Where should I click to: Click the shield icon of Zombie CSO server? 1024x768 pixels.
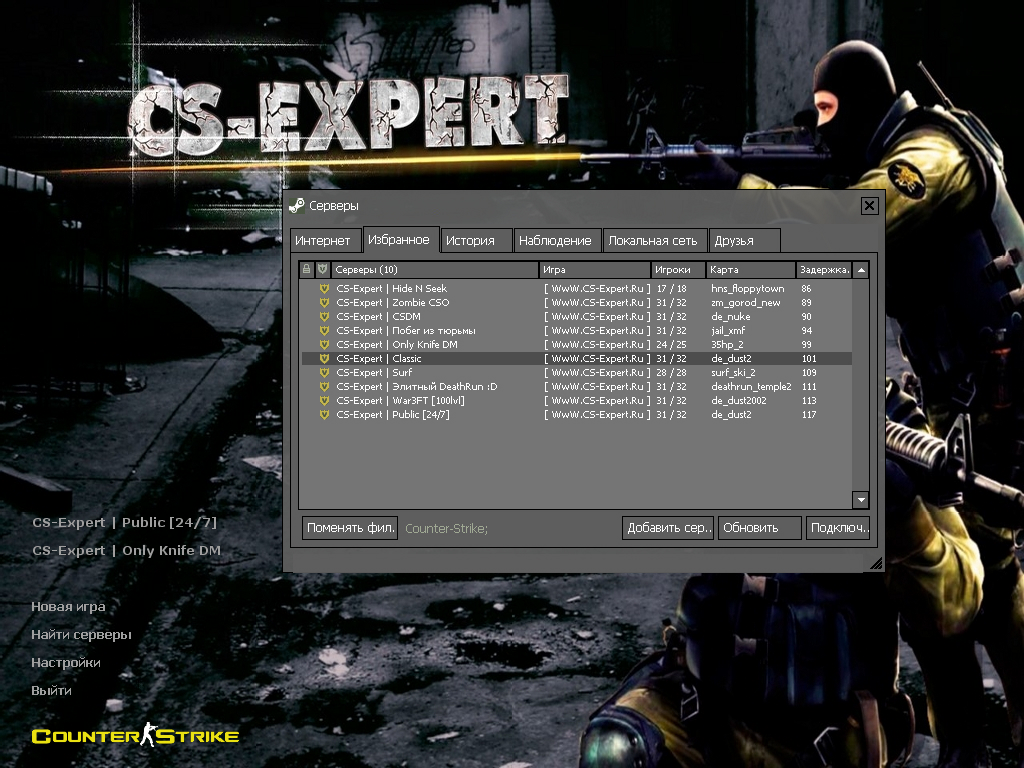point(324,302)
